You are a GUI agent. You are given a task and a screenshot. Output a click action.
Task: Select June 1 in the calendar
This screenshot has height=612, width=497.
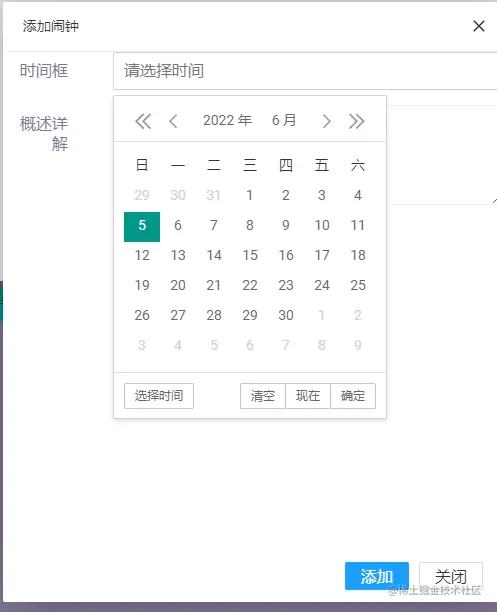[x=250, y=195]
